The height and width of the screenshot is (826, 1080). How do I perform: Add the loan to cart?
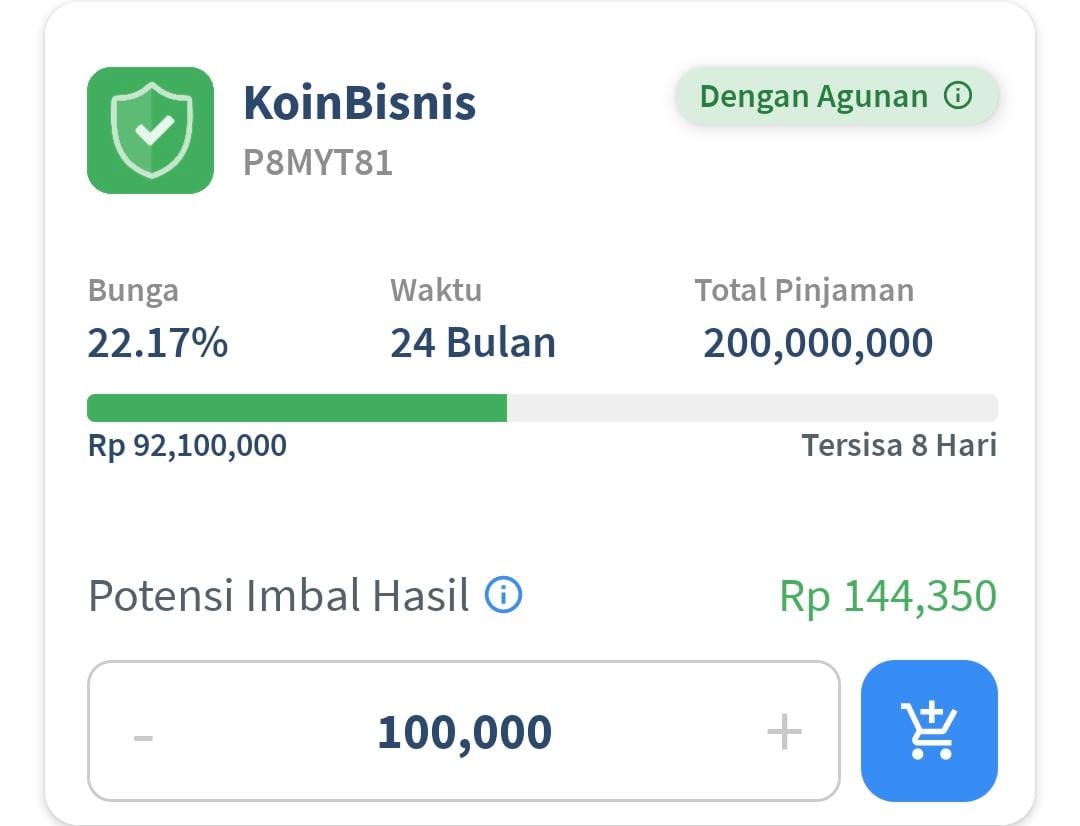click(929, 731)
